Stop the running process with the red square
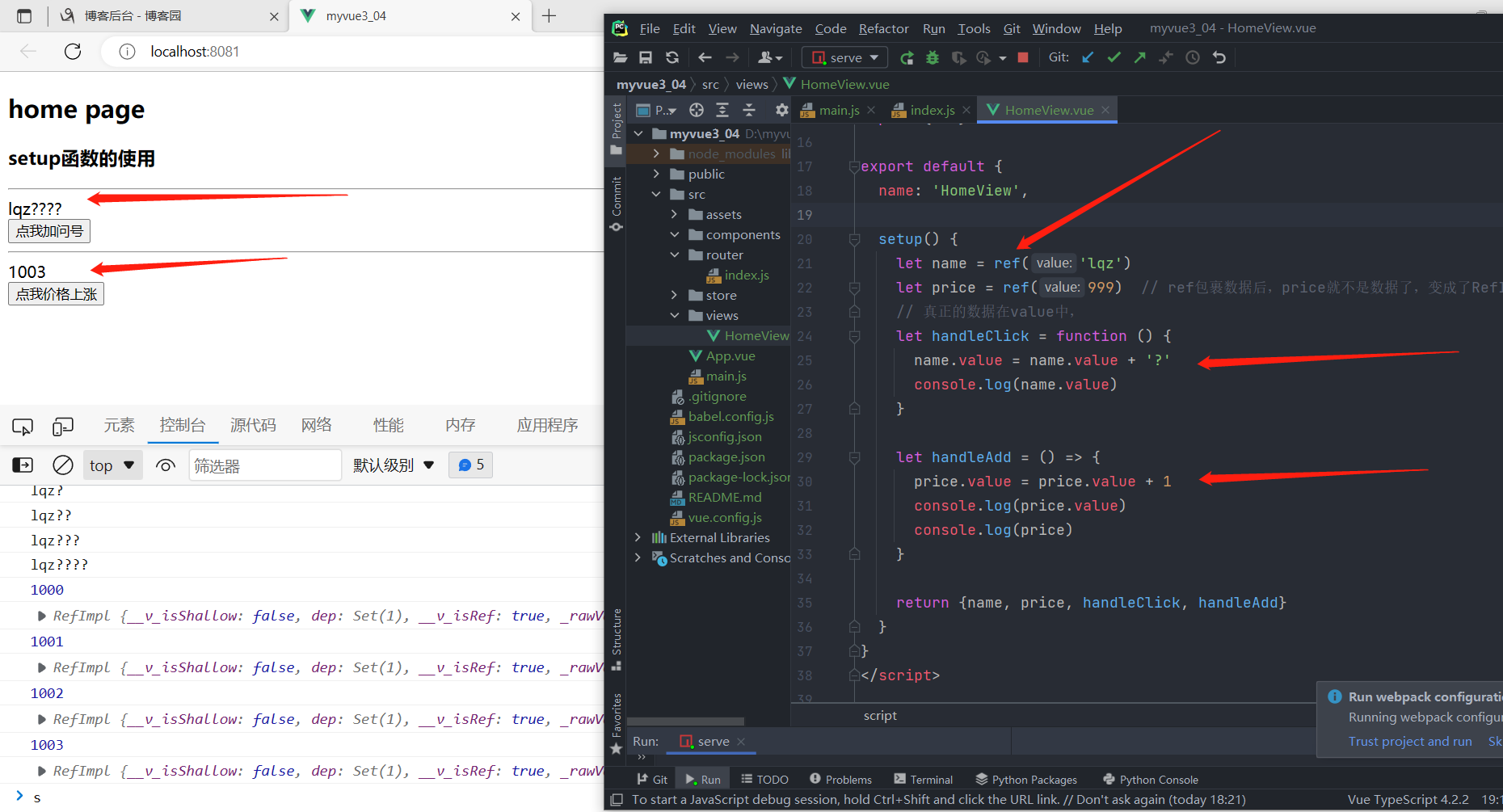 click(x=1023, y=57)
